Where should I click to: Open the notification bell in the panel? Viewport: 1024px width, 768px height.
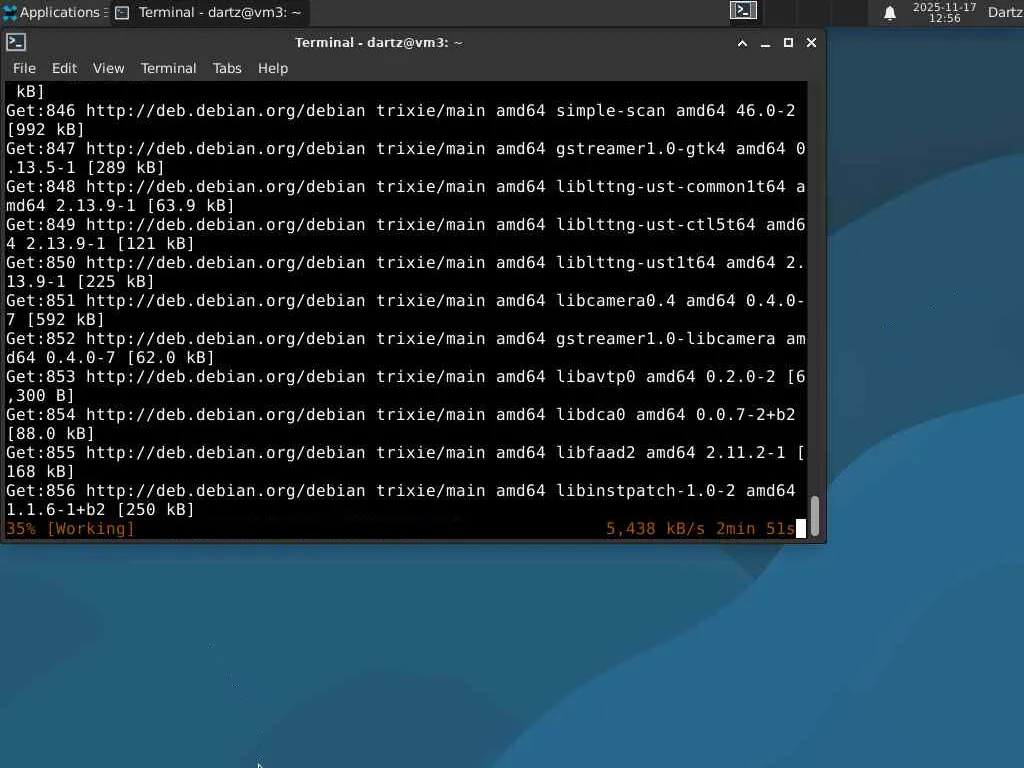(x=889, y=12)
